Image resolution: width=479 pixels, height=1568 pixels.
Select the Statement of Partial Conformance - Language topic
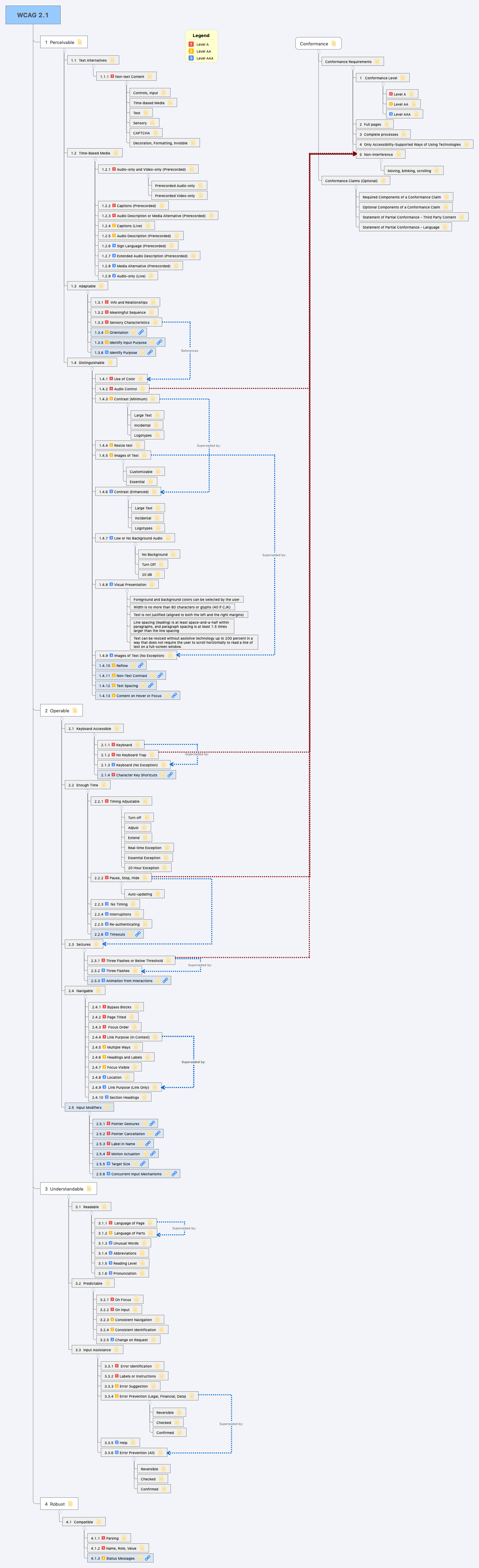point(404,227)
